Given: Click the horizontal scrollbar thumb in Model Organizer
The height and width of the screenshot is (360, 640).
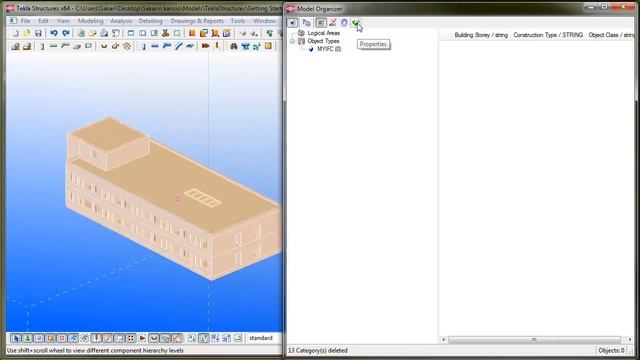Looking at the screenshot, I should pyautogui.click(x=534, y=340).
